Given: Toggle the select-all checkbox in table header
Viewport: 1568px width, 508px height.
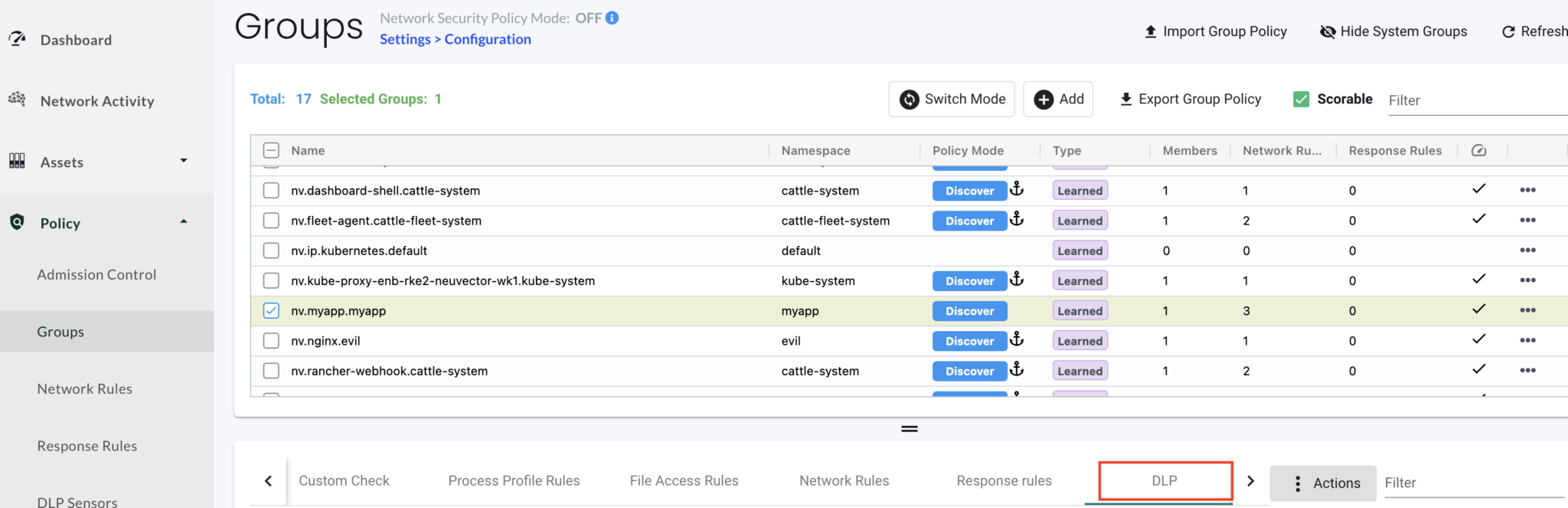Looking at the screenshot, I should [x=271, y=150].
